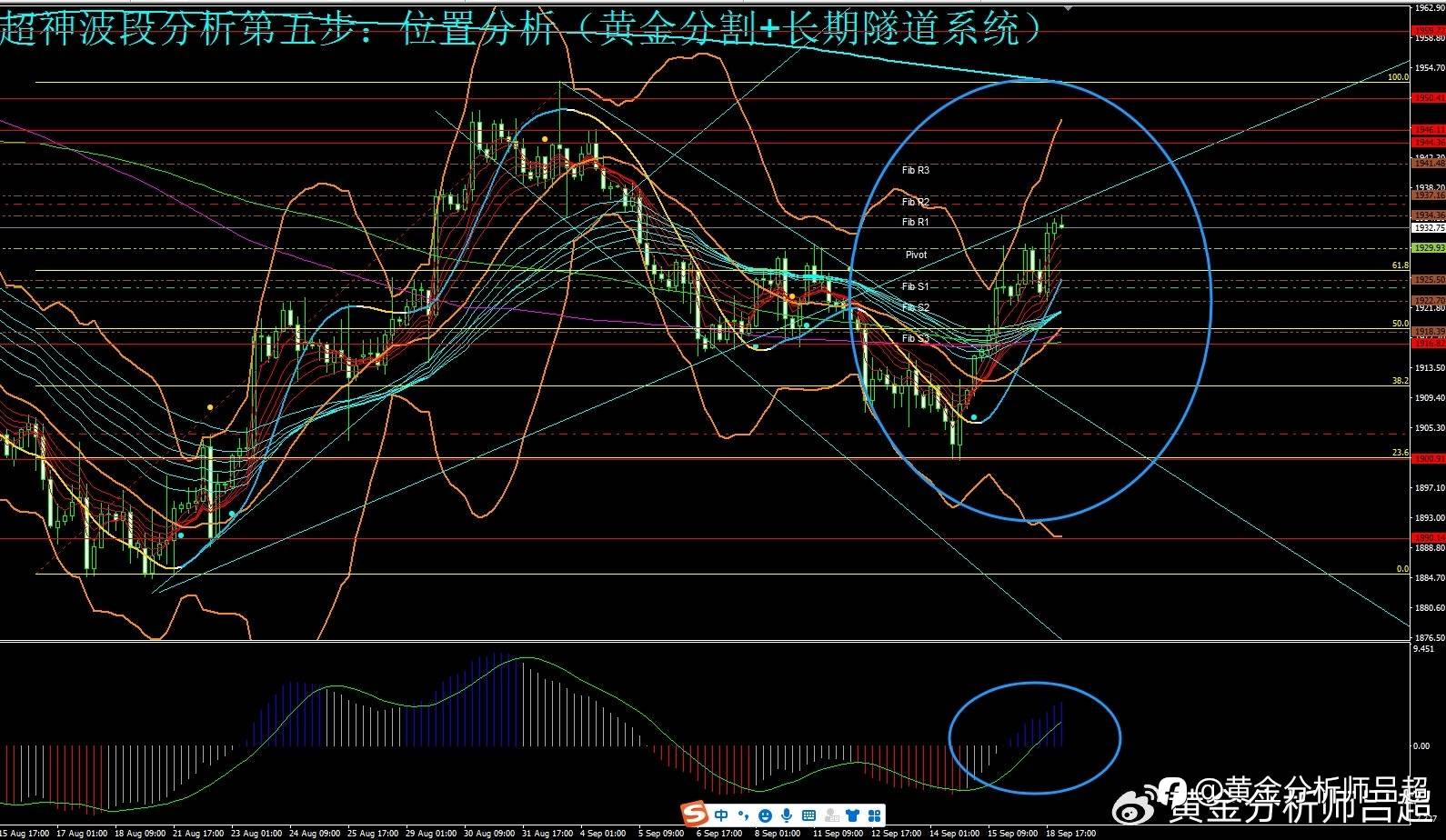Click the Fib S3 label on the chart

916,338
